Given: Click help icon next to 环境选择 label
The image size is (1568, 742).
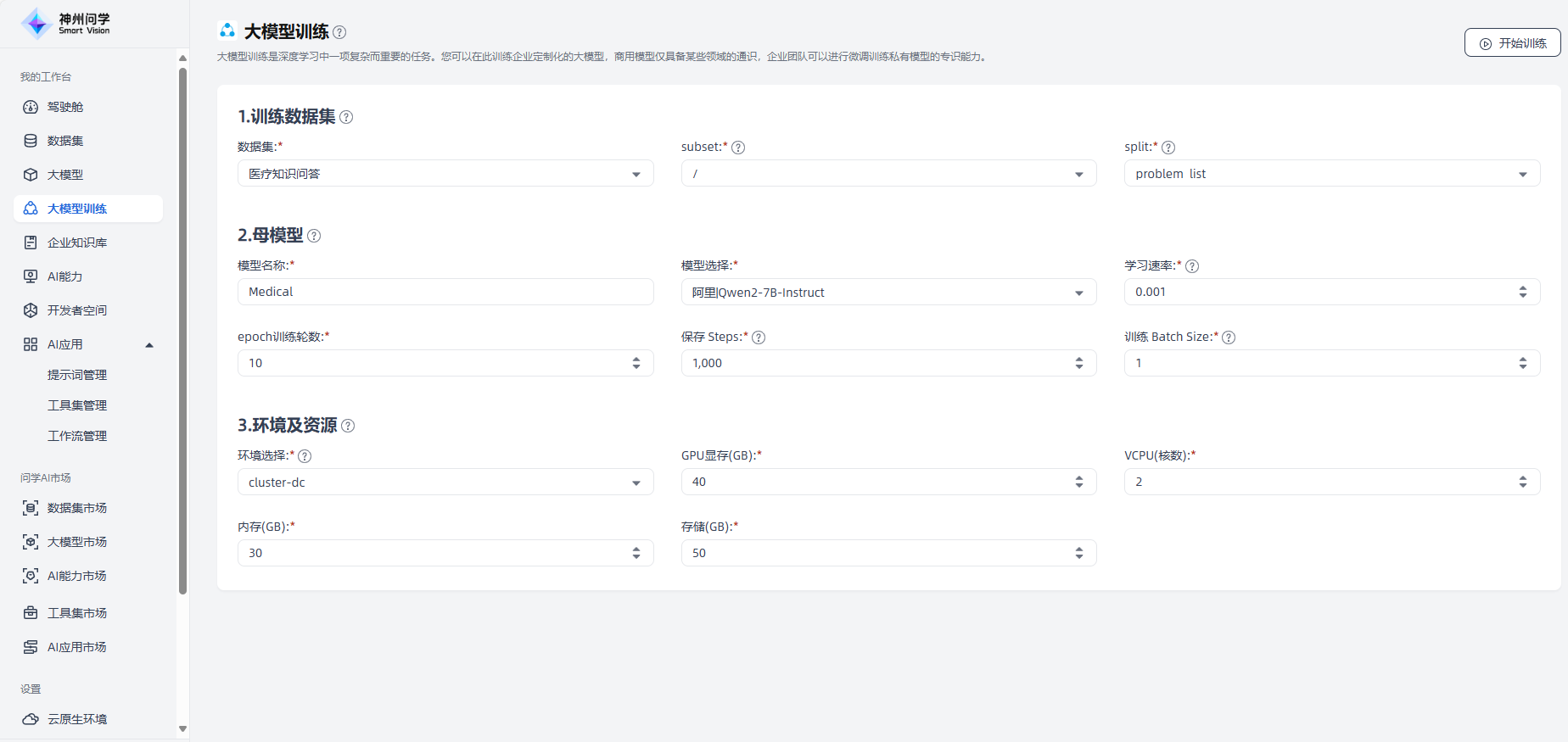Looking at the screenshot, I should pyautogui.click(x=305, y=456).
